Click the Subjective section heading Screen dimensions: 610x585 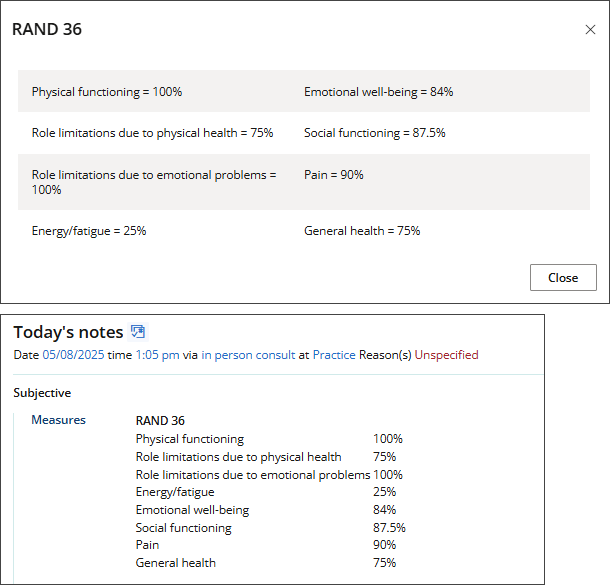[x=42, y=393]
